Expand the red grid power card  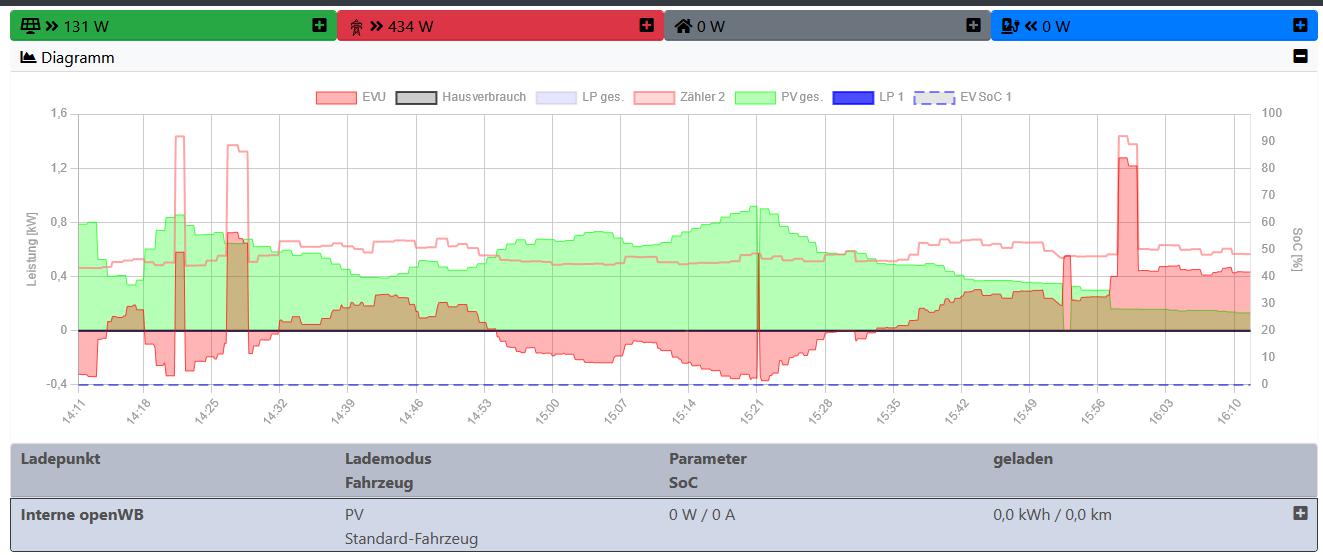tap(646, 25)
